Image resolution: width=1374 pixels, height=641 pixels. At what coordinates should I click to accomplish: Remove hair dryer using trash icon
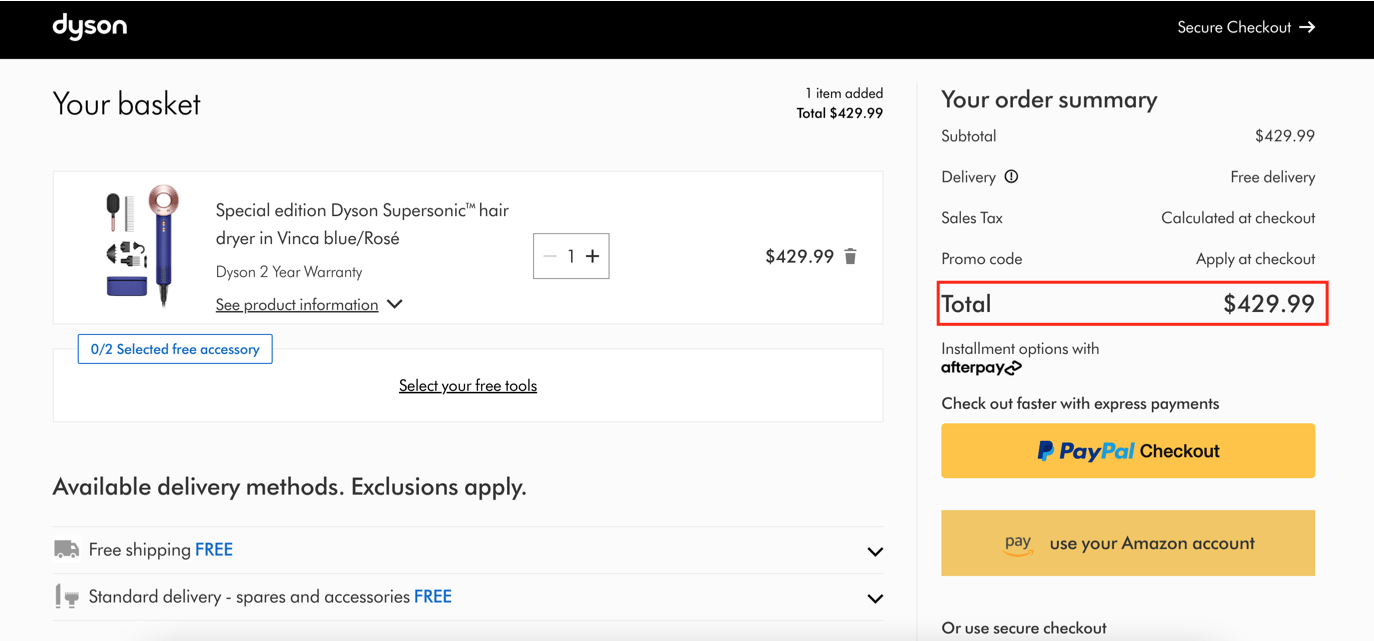tap(850, 256)
